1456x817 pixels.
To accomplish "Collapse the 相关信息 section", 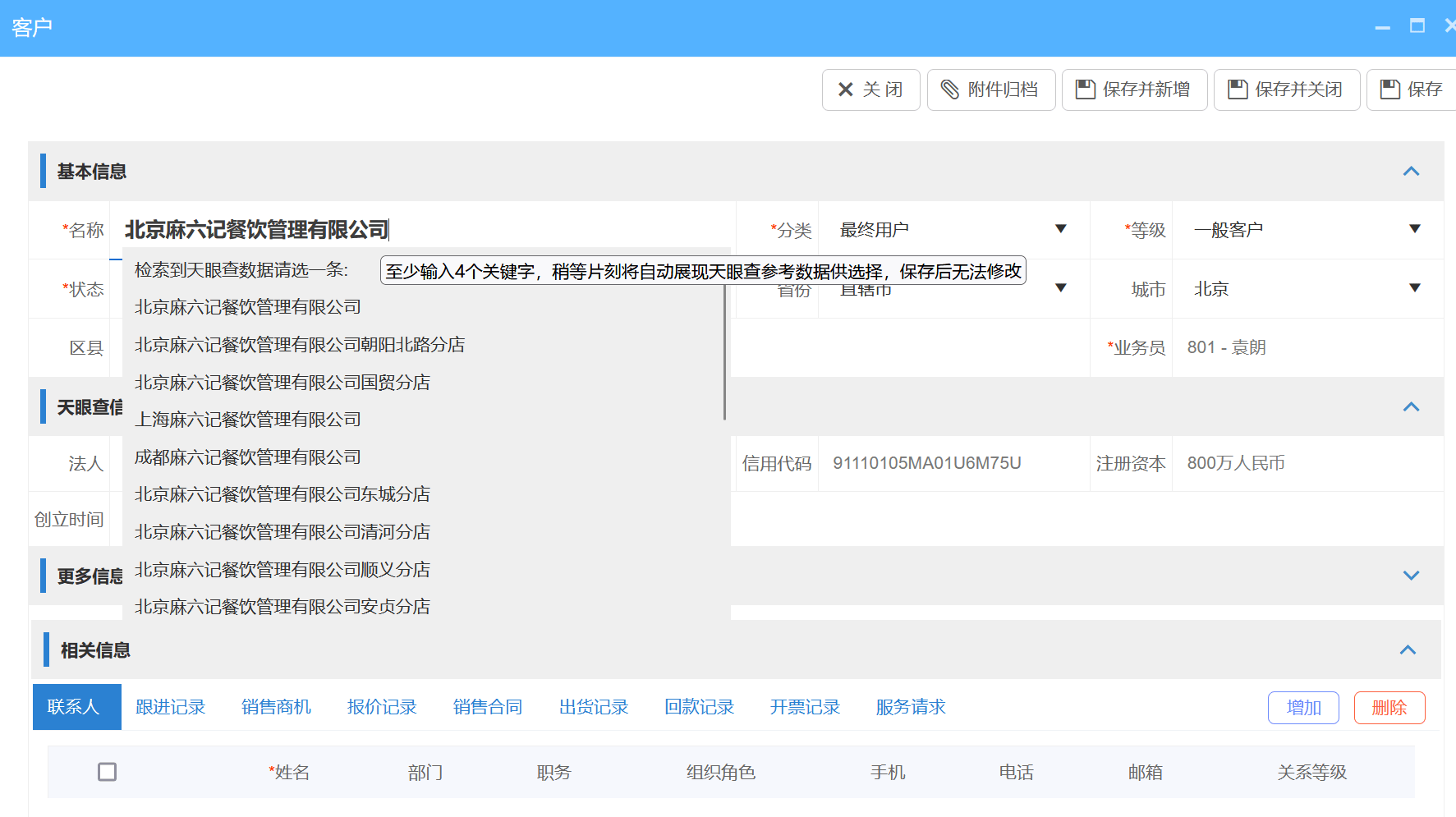I will [1409, 649].
